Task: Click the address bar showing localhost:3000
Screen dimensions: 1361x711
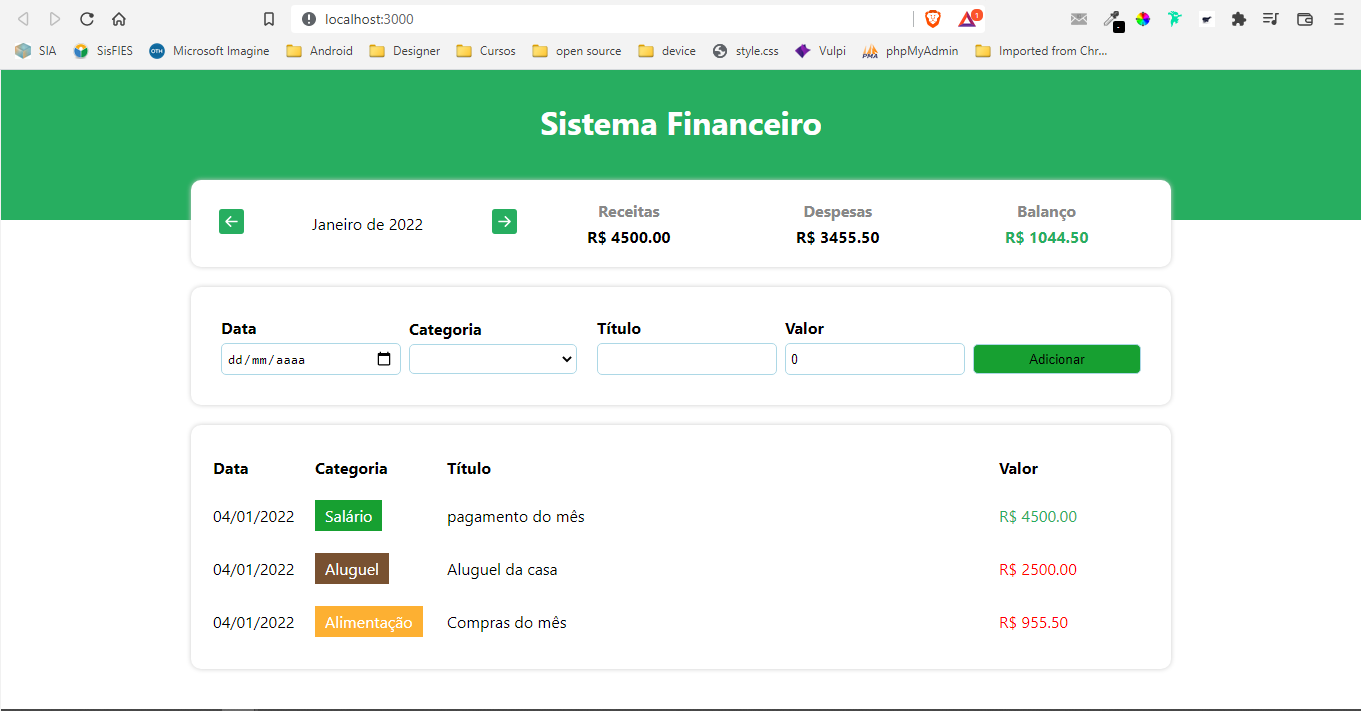Action: pyautogui.click(x=600, y=18)
